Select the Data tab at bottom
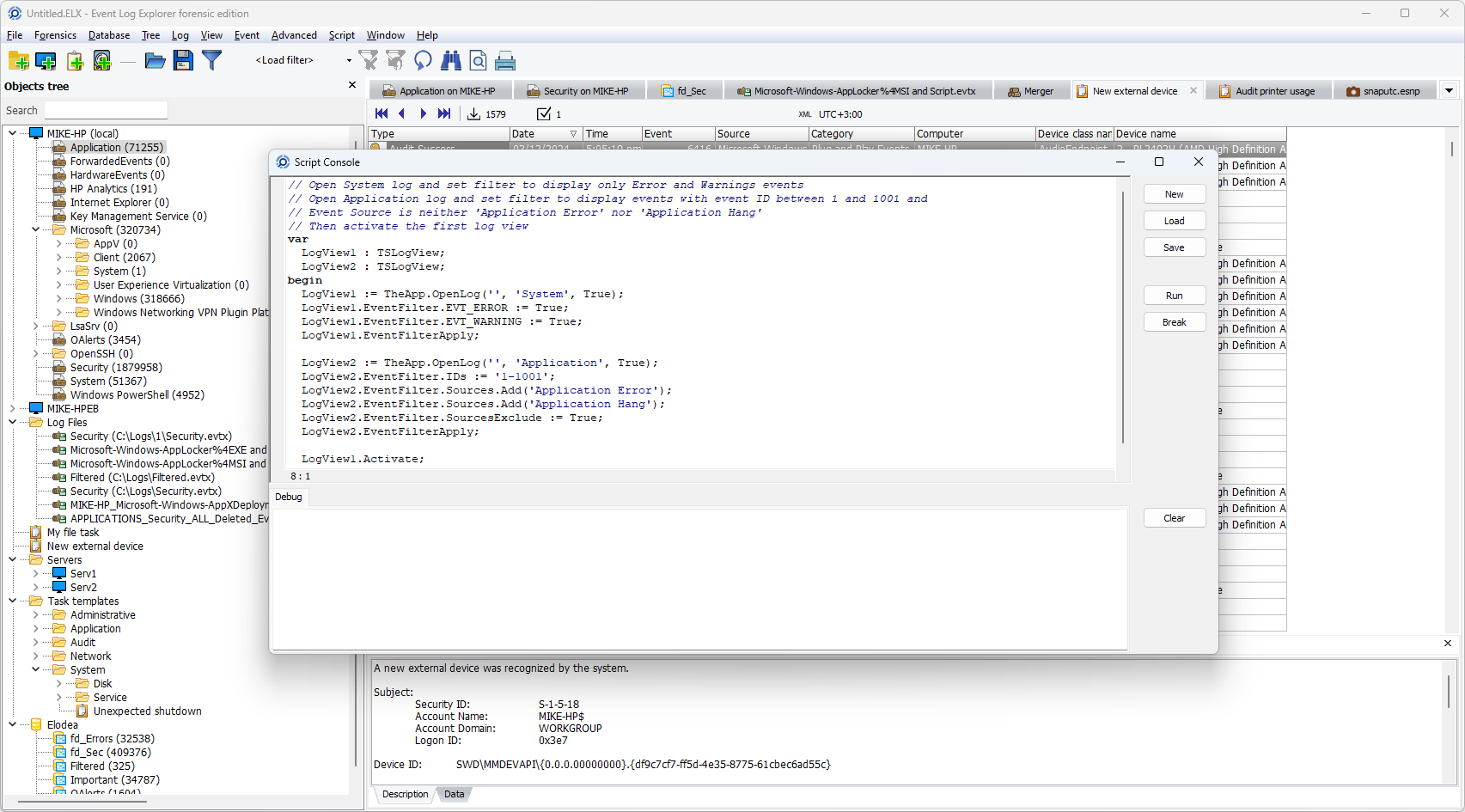This screenshot has height=812, width=1465. click(x=454, y=794)
